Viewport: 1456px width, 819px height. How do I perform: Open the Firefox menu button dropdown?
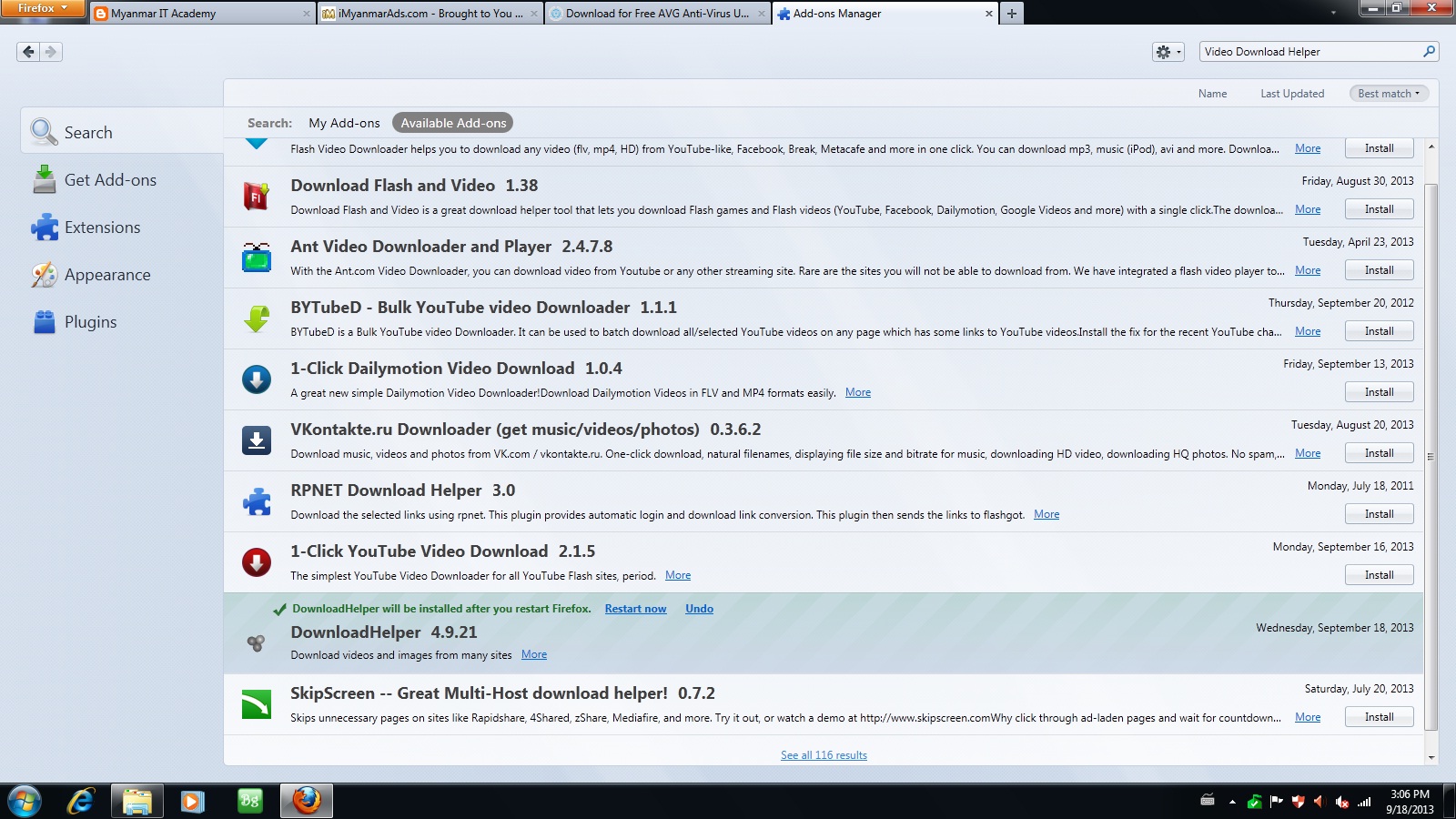click(43, 7)
